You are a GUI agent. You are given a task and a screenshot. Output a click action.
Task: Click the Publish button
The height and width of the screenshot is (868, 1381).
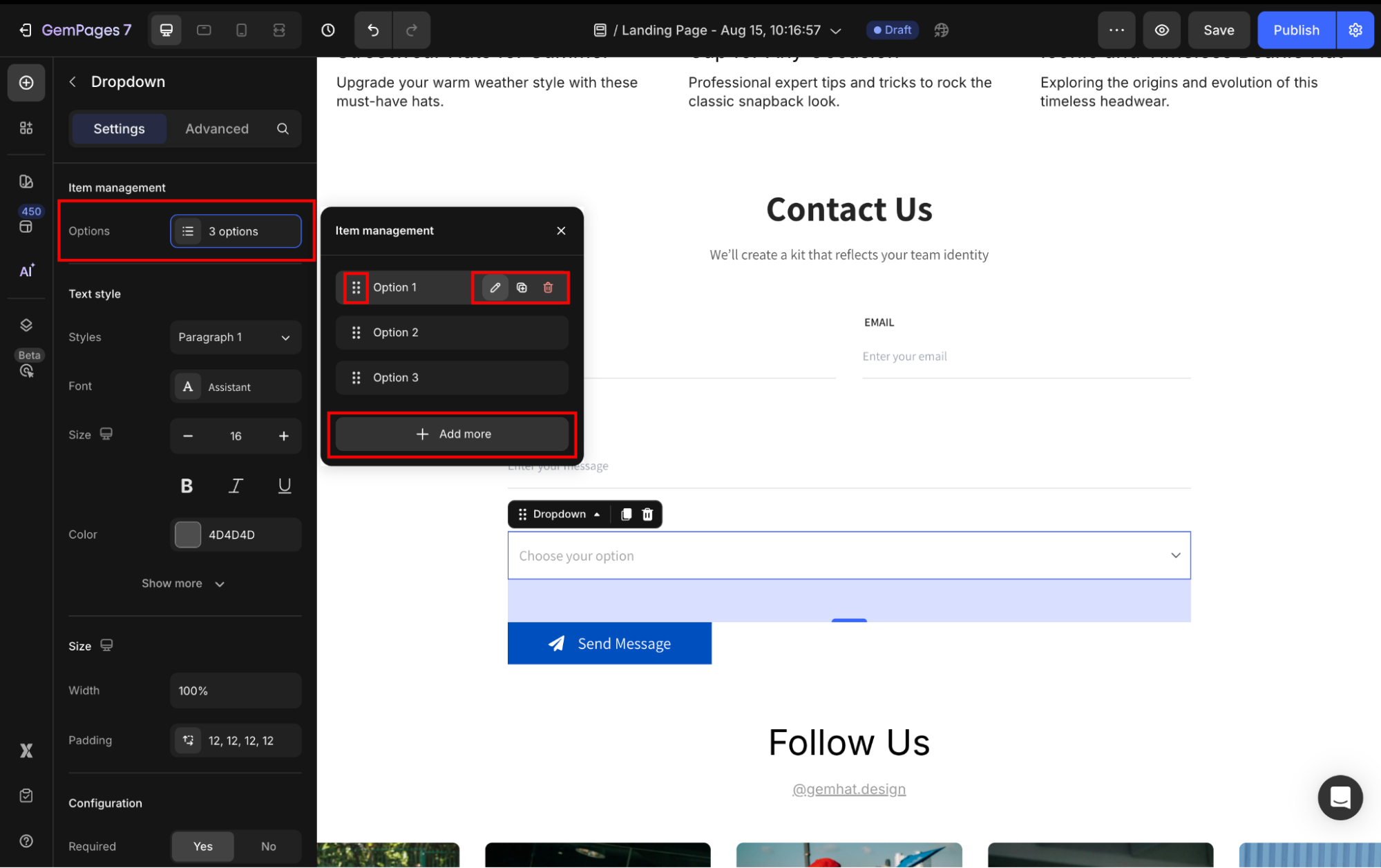(1295, 30)
